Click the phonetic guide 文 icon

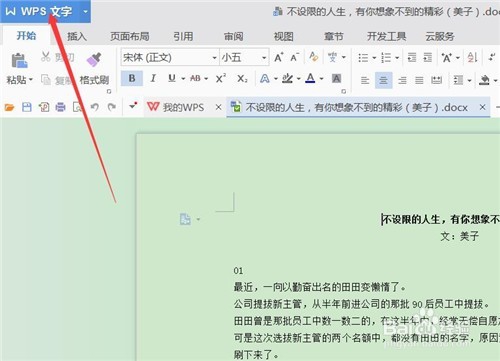[332, 57]
